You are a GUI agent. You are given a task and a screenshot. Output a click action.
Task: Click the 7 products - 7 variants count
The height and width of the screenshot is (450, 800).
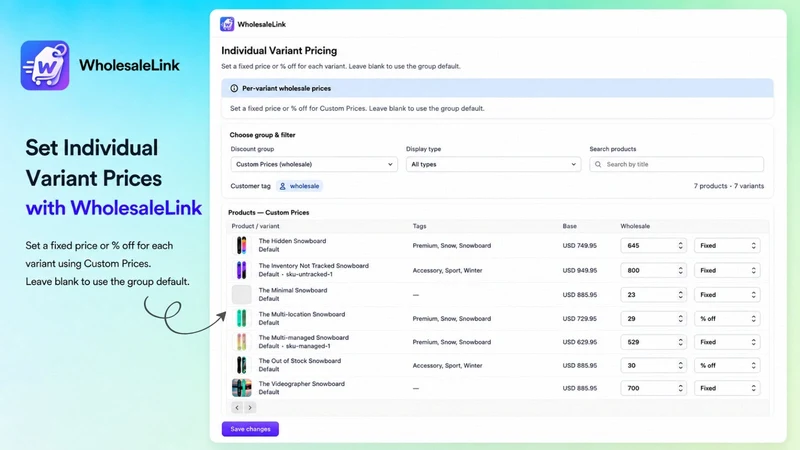[x=729, y=186]
